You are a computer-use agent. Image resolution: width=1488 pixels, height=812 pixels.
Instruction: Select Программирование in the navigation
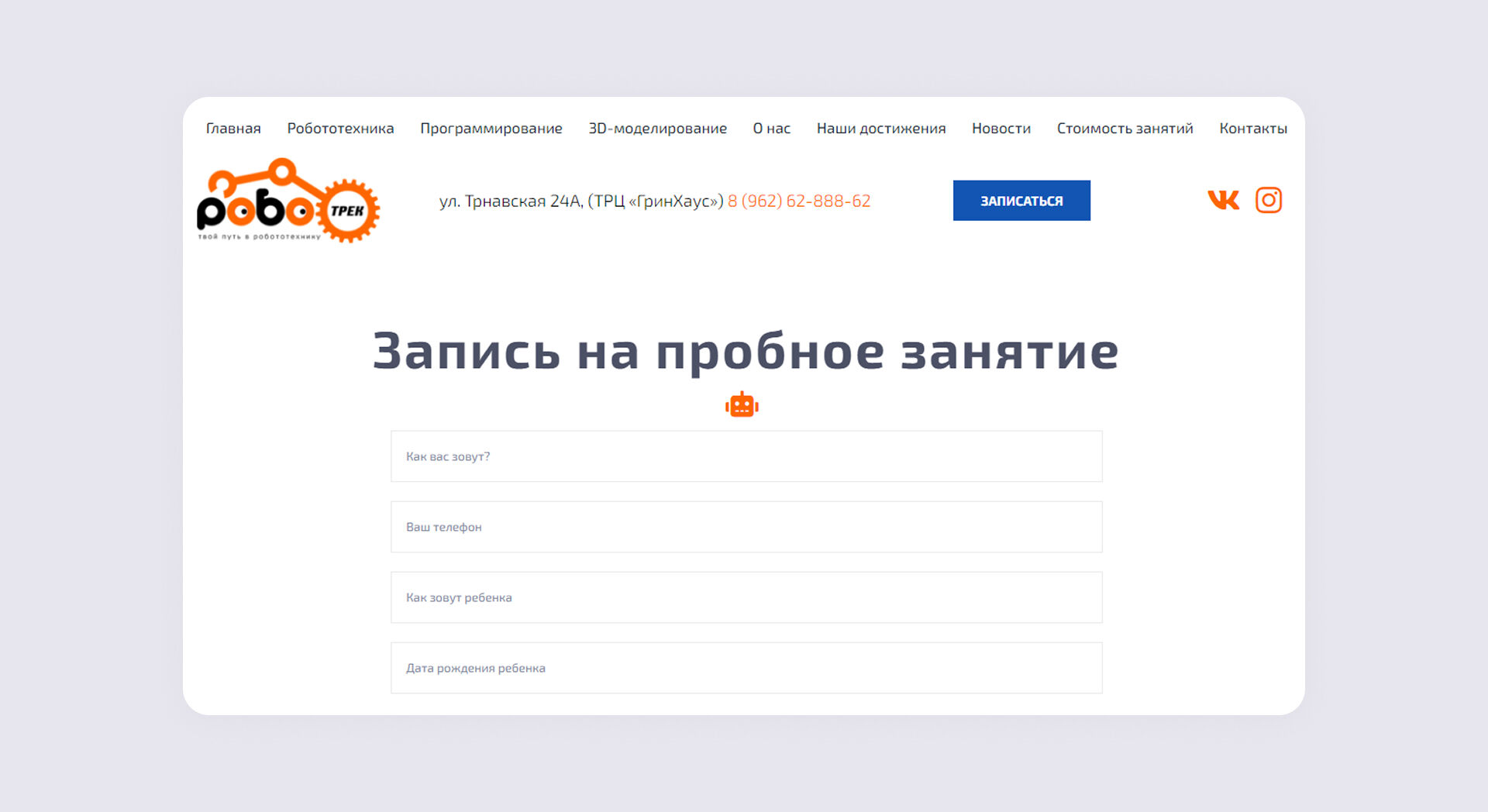(491, 129)
